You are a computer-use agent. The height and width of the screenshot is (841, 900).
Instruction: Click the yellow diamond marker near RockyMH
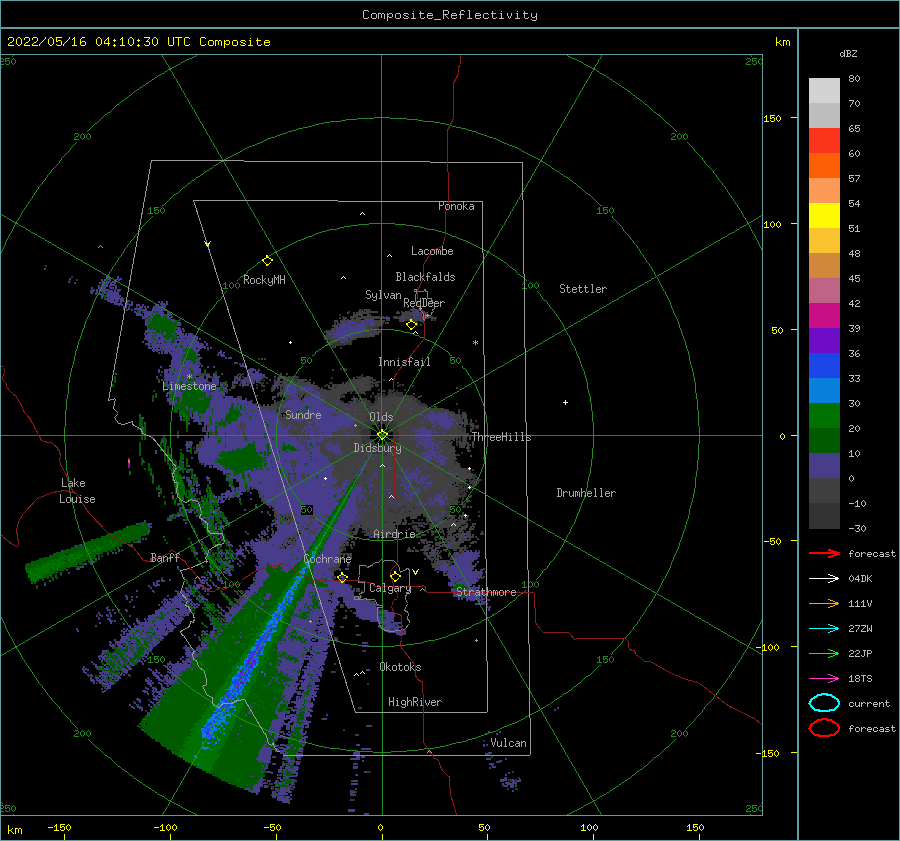click(x=267, y=261)
